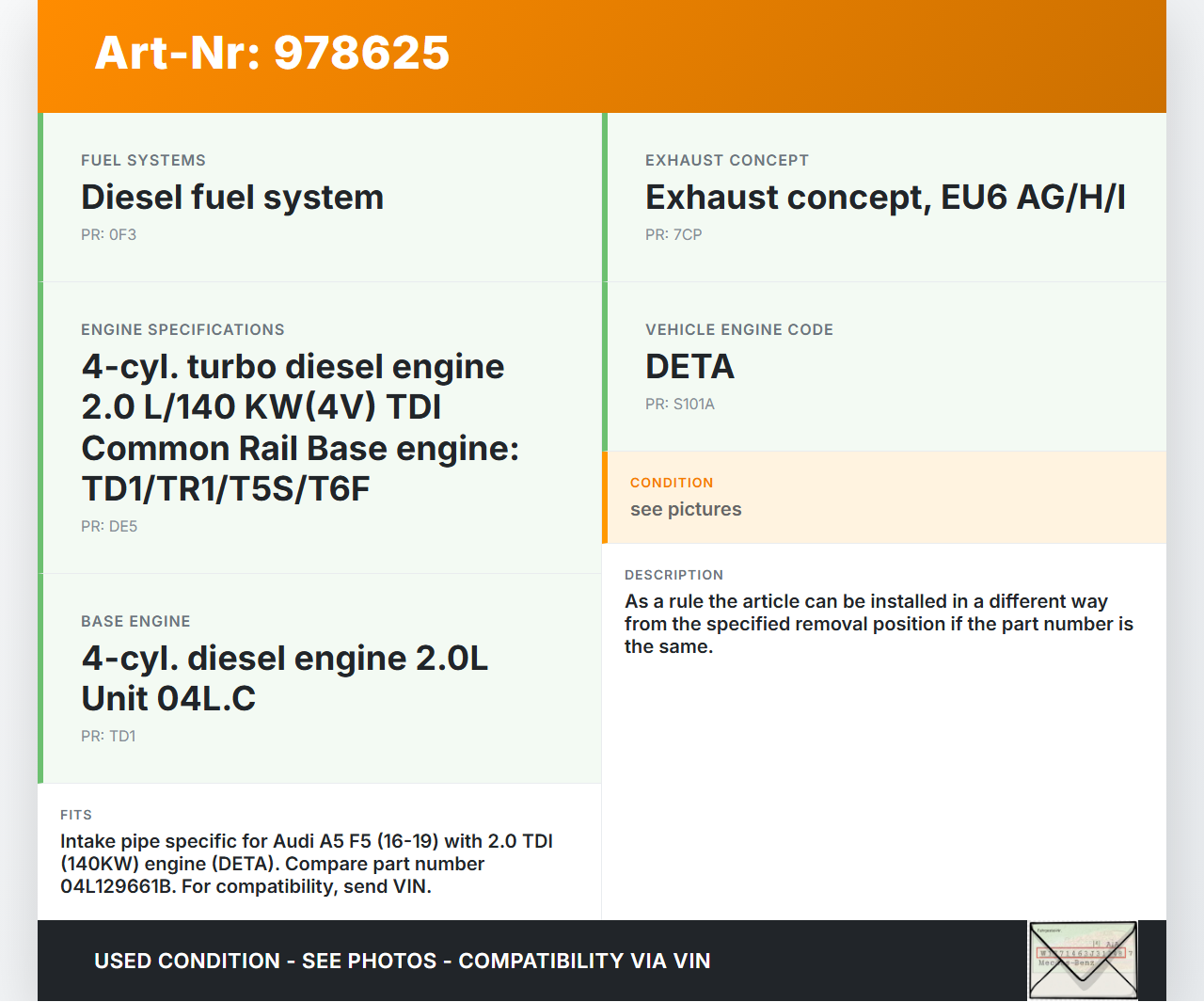Image resolution: width=1204 pixels, height=1002 pixels.
Task: Click the FUEL SYSTEMS section label
Action: [143, 161]
